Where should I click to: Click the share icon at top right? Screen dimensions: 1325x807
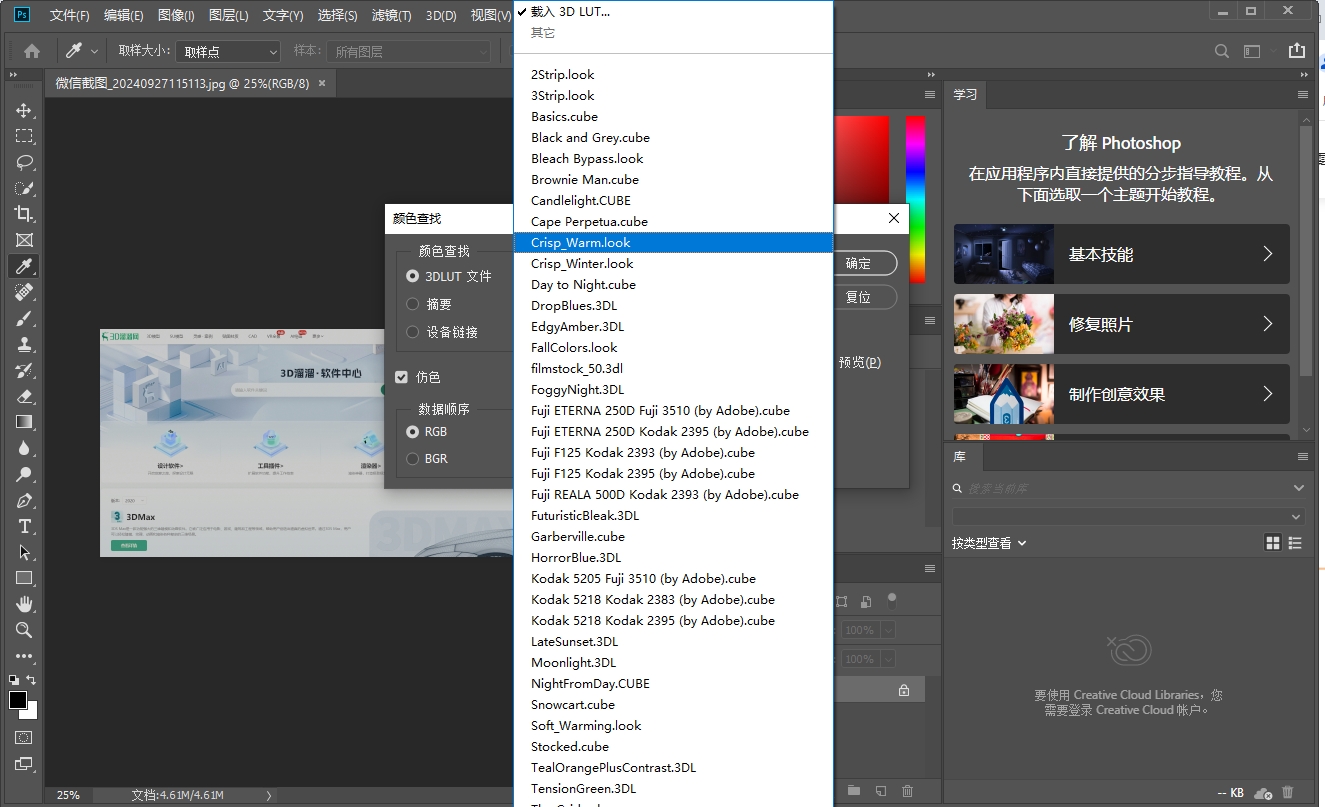(x=1297, y=51)
